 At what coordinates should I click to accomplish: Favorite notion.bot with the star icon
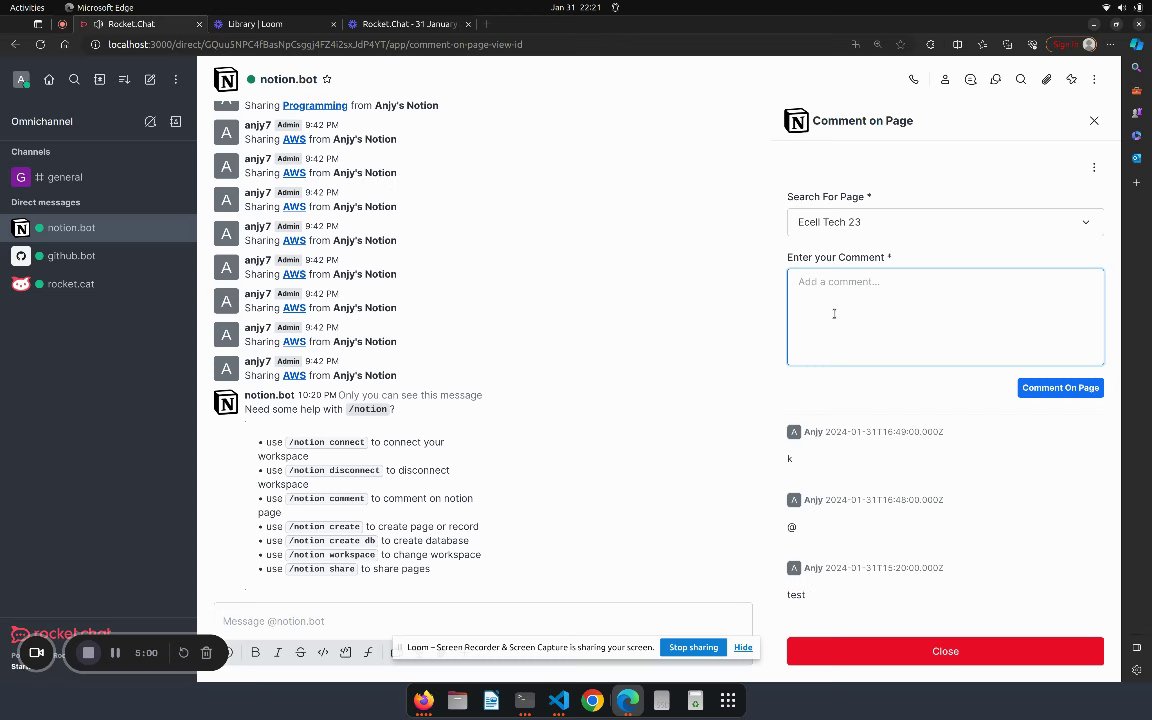pos(327,79)
